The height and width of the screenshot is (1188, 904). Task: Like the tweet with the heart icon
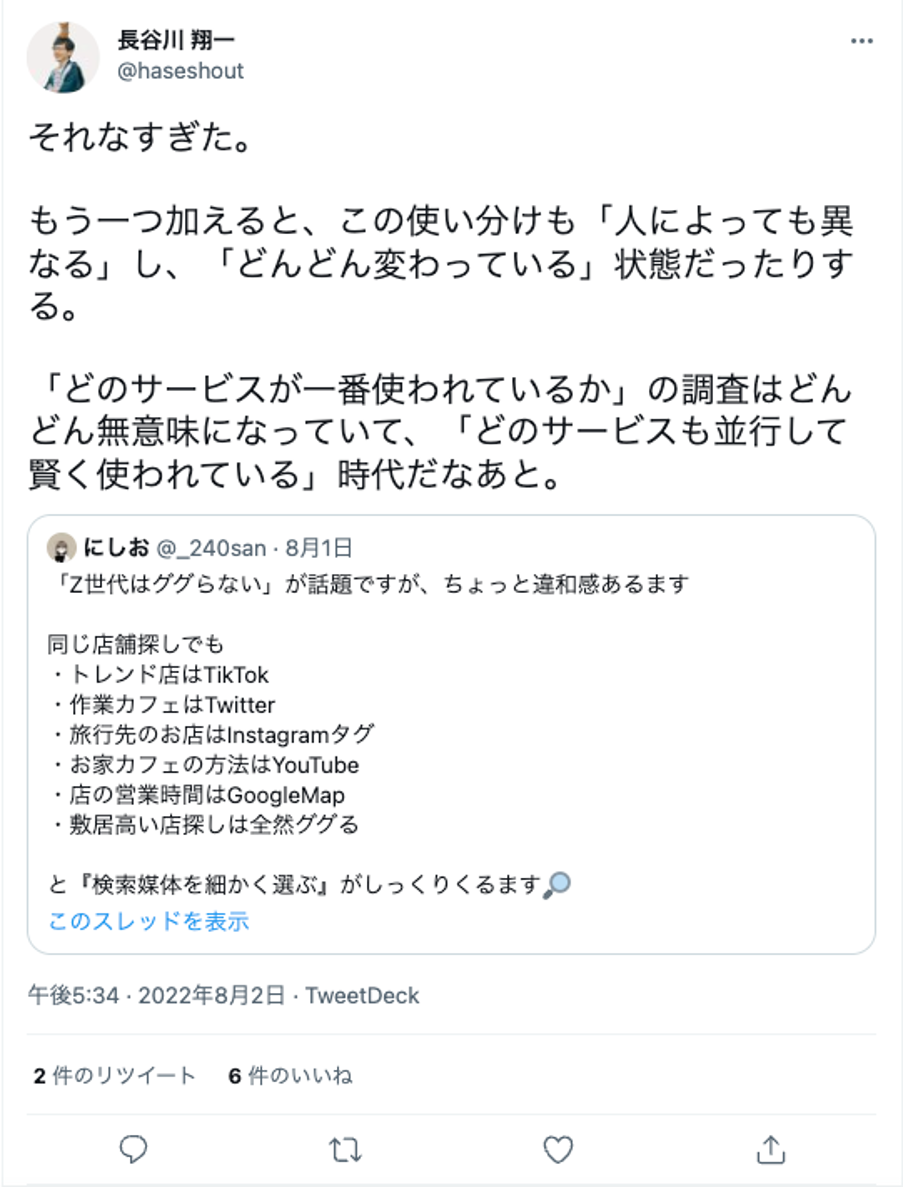[x=557, y=1149]
